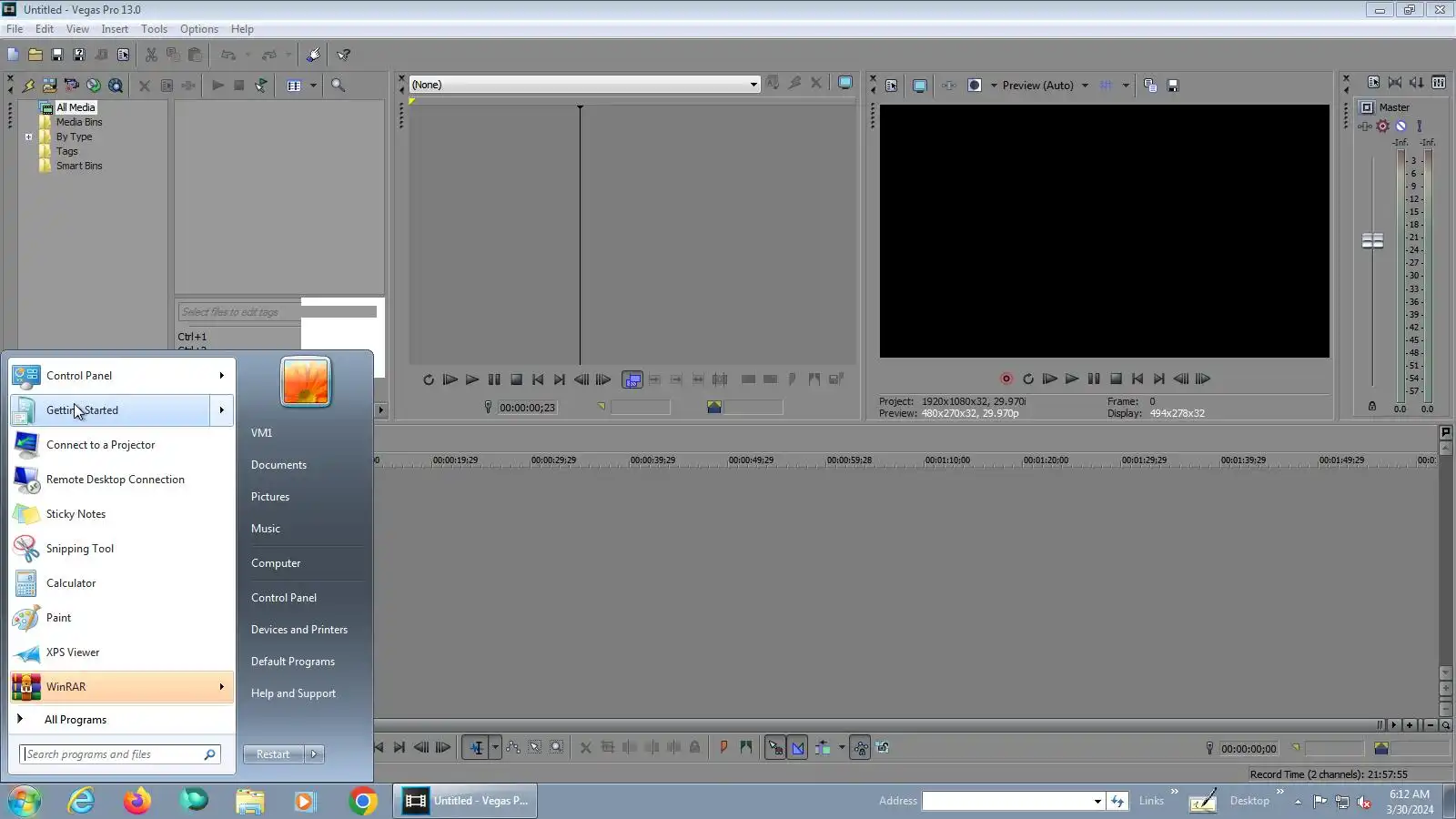Open the Overlays grid dropdown arrow
1456x819 pixels.
1126,86
